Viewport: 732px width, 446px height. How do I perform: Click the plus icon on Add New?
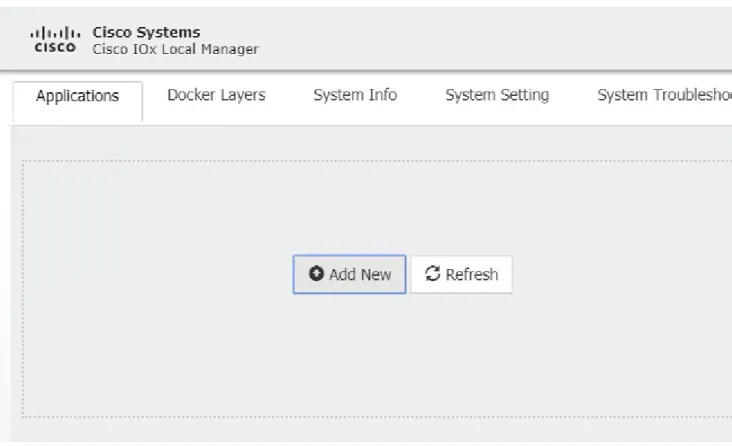tap(316, 273)
